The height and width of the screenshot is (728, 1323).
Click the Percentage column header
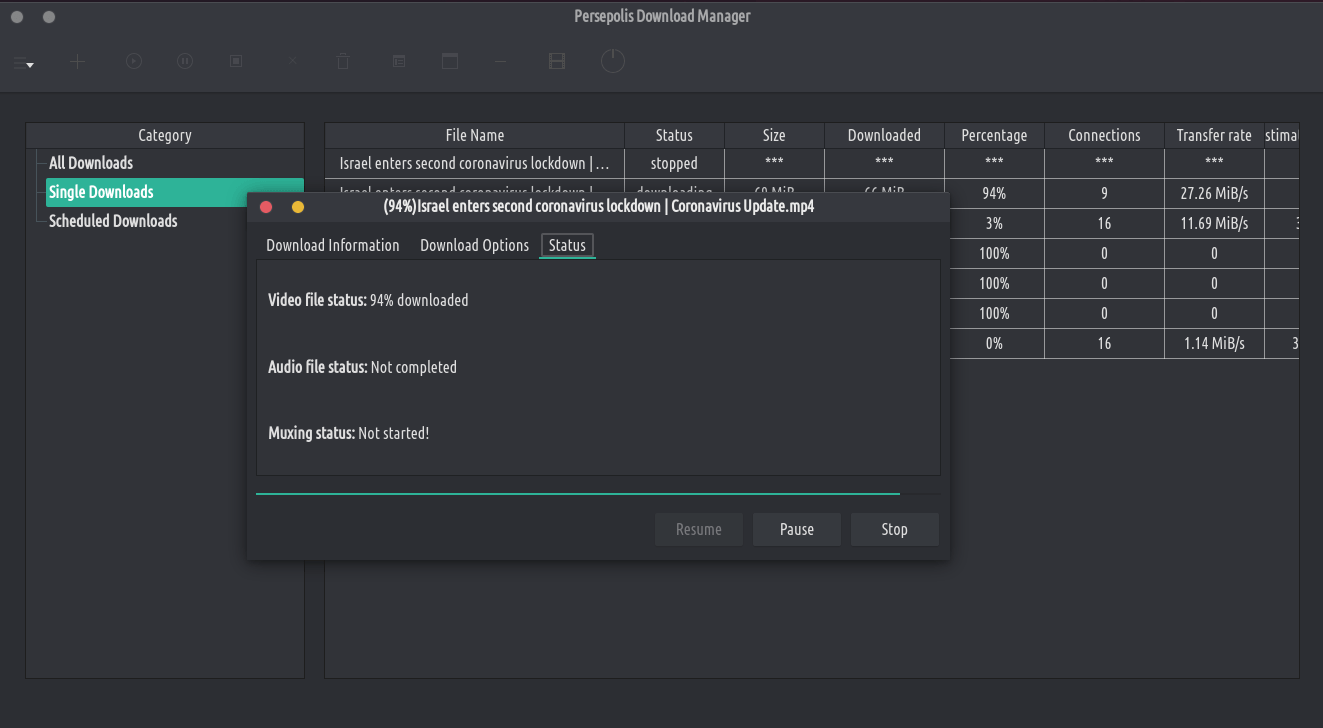coord(994,135)
